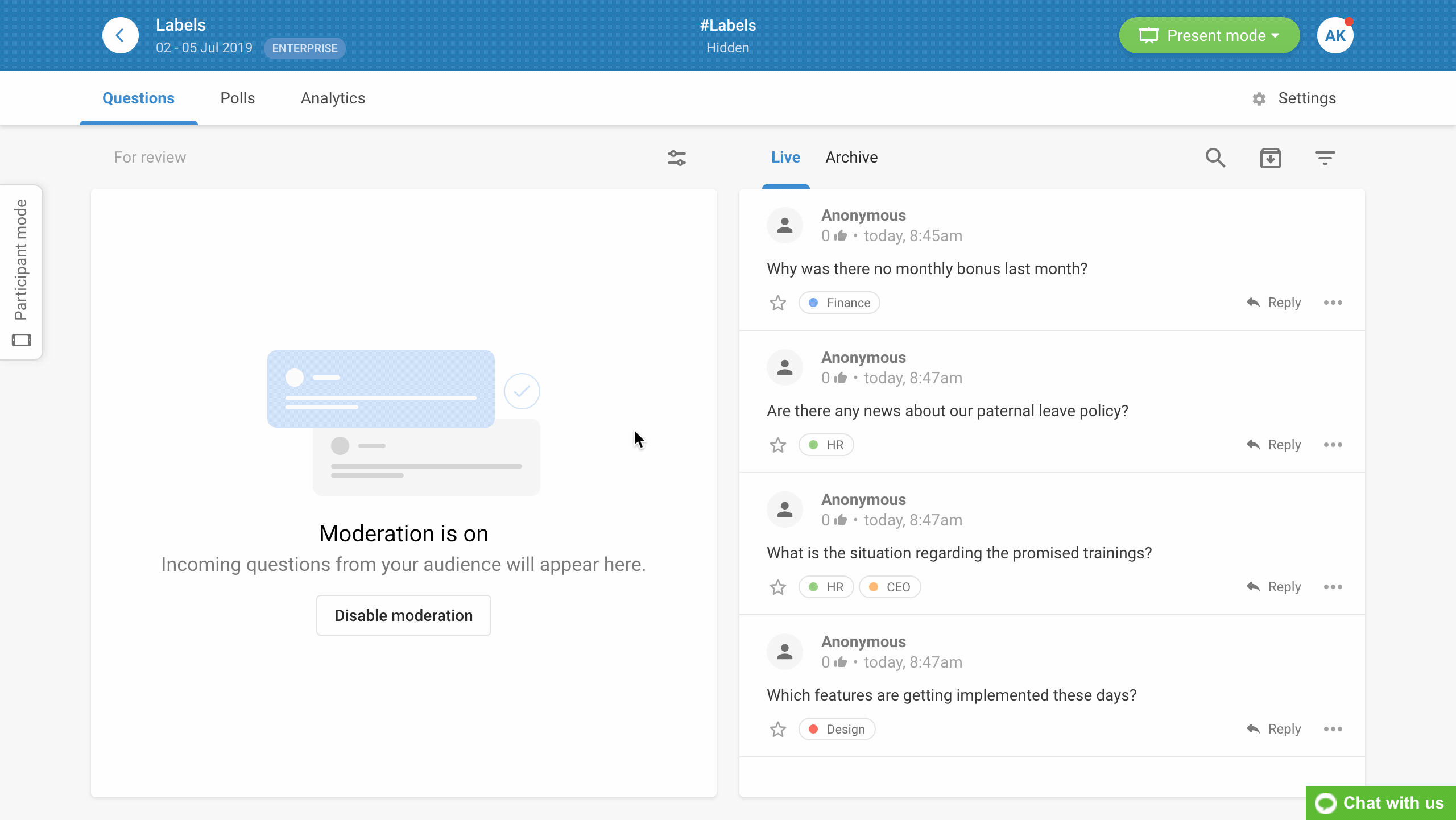Open the AK user profile avatar

[x=1335, y=35]
